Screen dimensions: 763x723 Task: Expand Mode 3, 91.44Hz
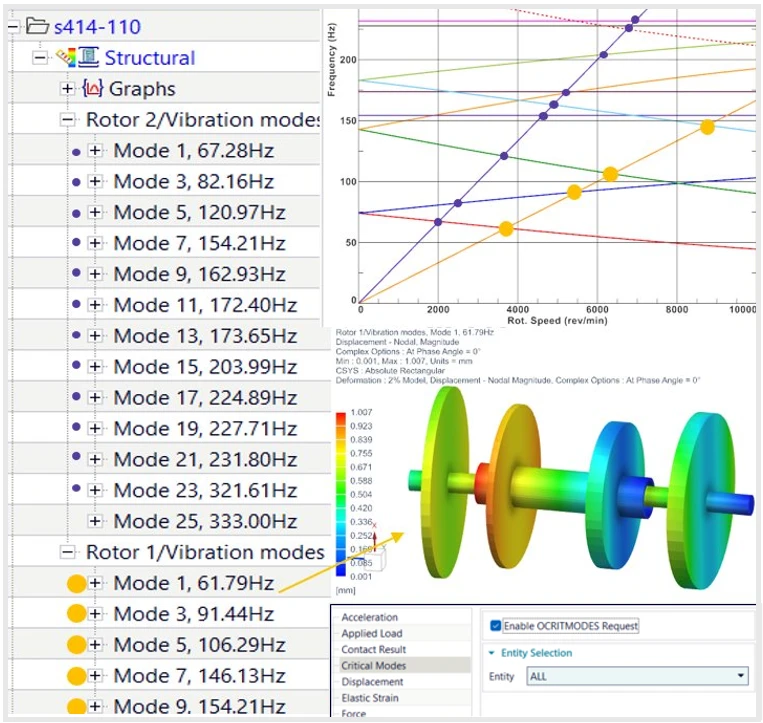(95, 614)
